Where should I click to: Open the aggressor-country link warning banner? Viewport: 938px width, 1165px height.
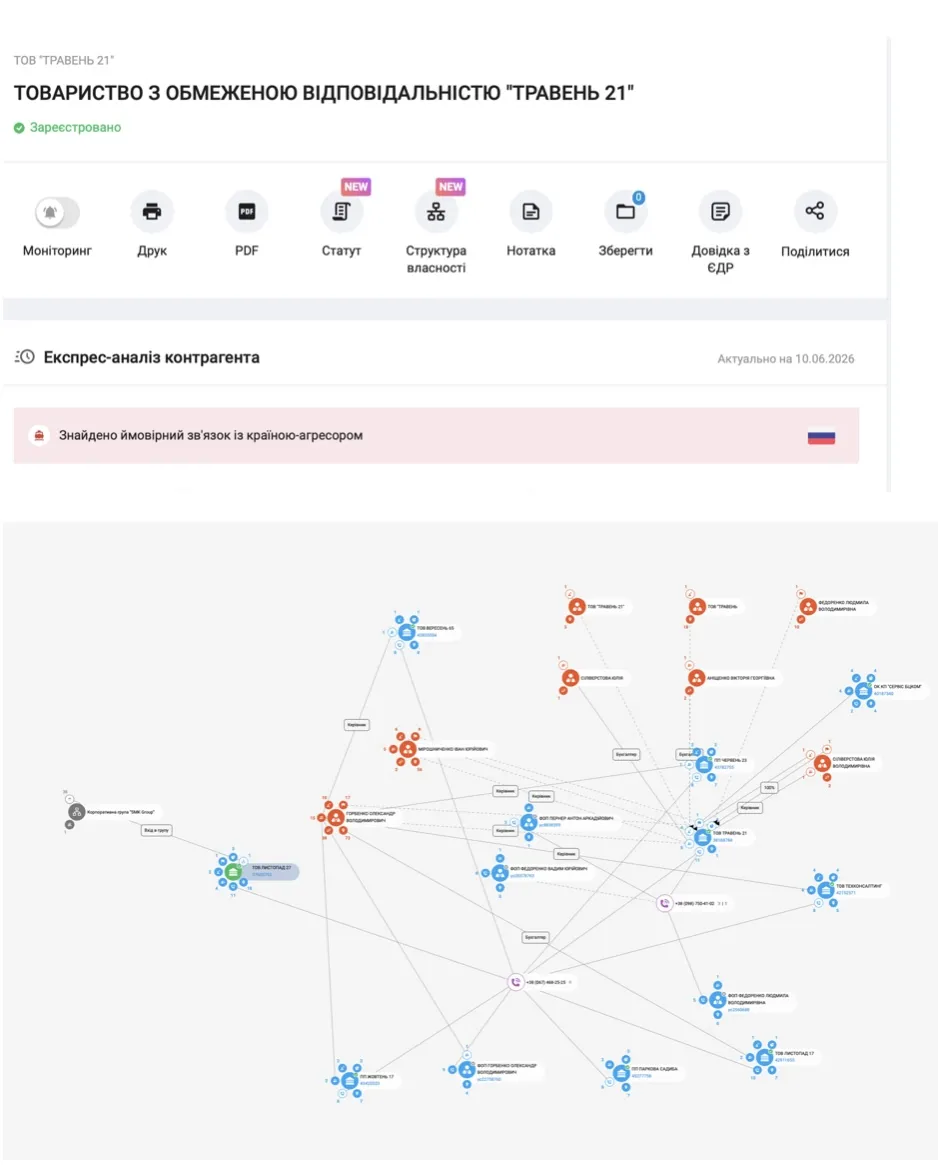[436, 435]
